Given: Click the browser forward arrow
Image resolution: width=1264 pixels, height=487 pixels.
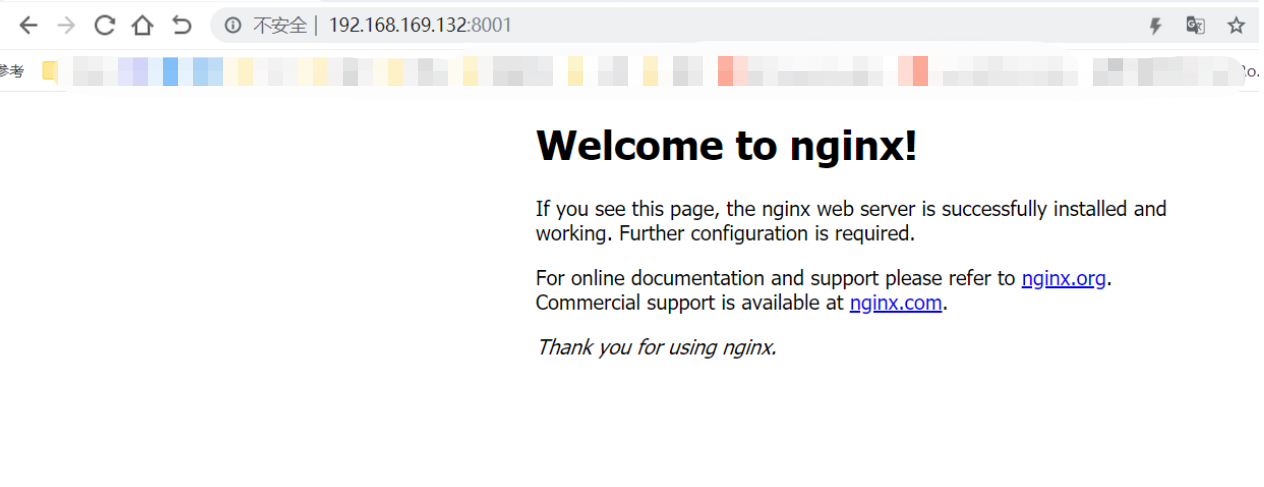Looking at the screenshot, I should click(x=66, y=25).
